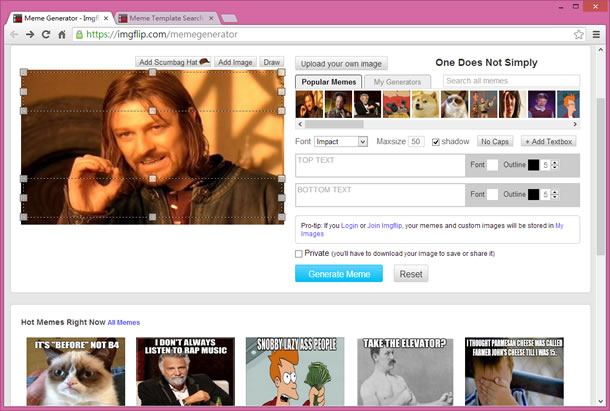The image size is (610, 411).
Task: Open top text white Font color swatch
Action: click(493, 165)
